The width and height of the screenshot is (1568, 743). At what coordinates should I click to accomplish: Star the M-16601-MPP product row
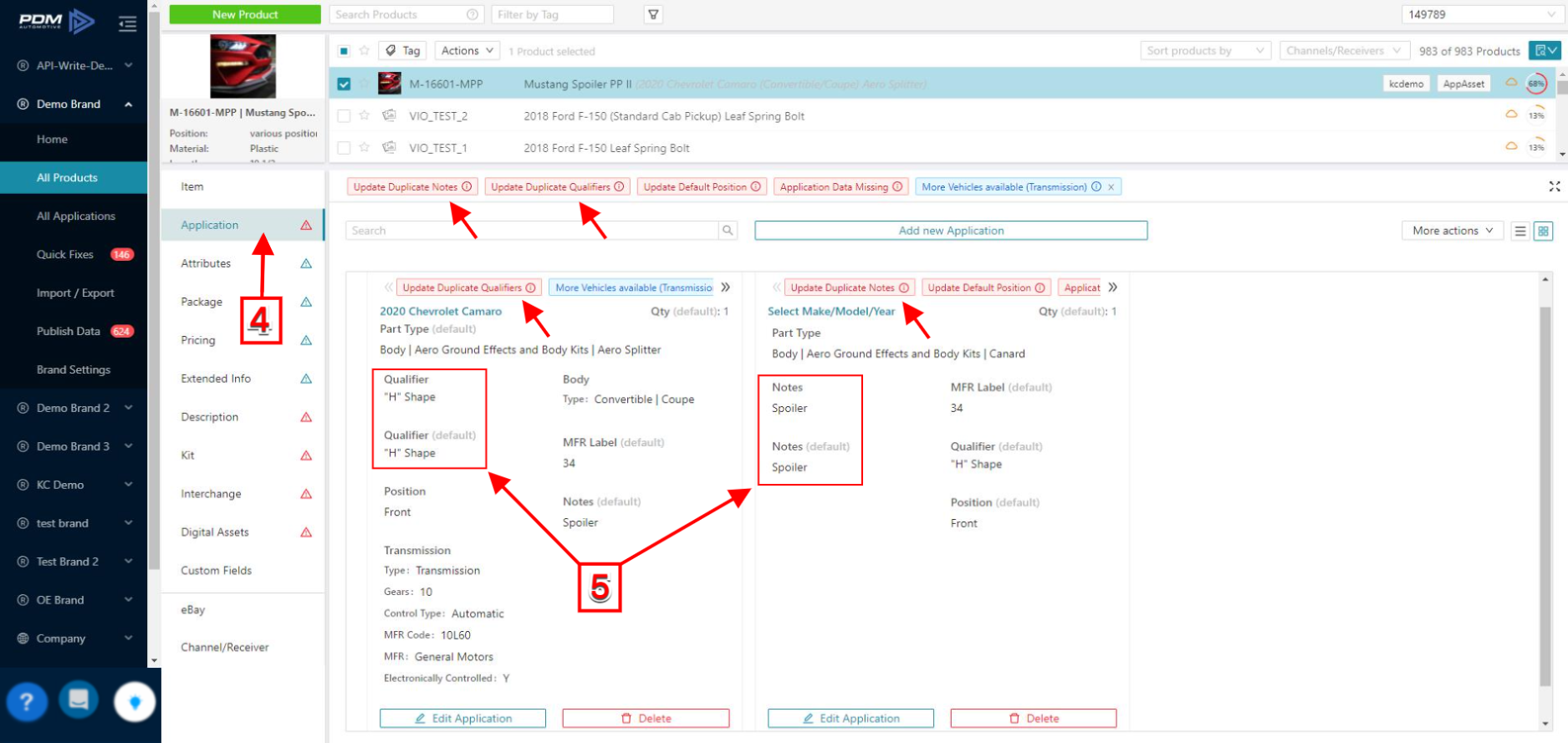pos(365,84)
